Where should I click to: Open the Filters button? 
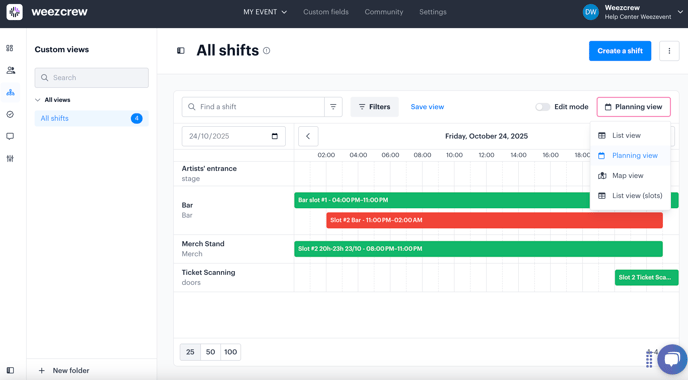click(374, 107)
